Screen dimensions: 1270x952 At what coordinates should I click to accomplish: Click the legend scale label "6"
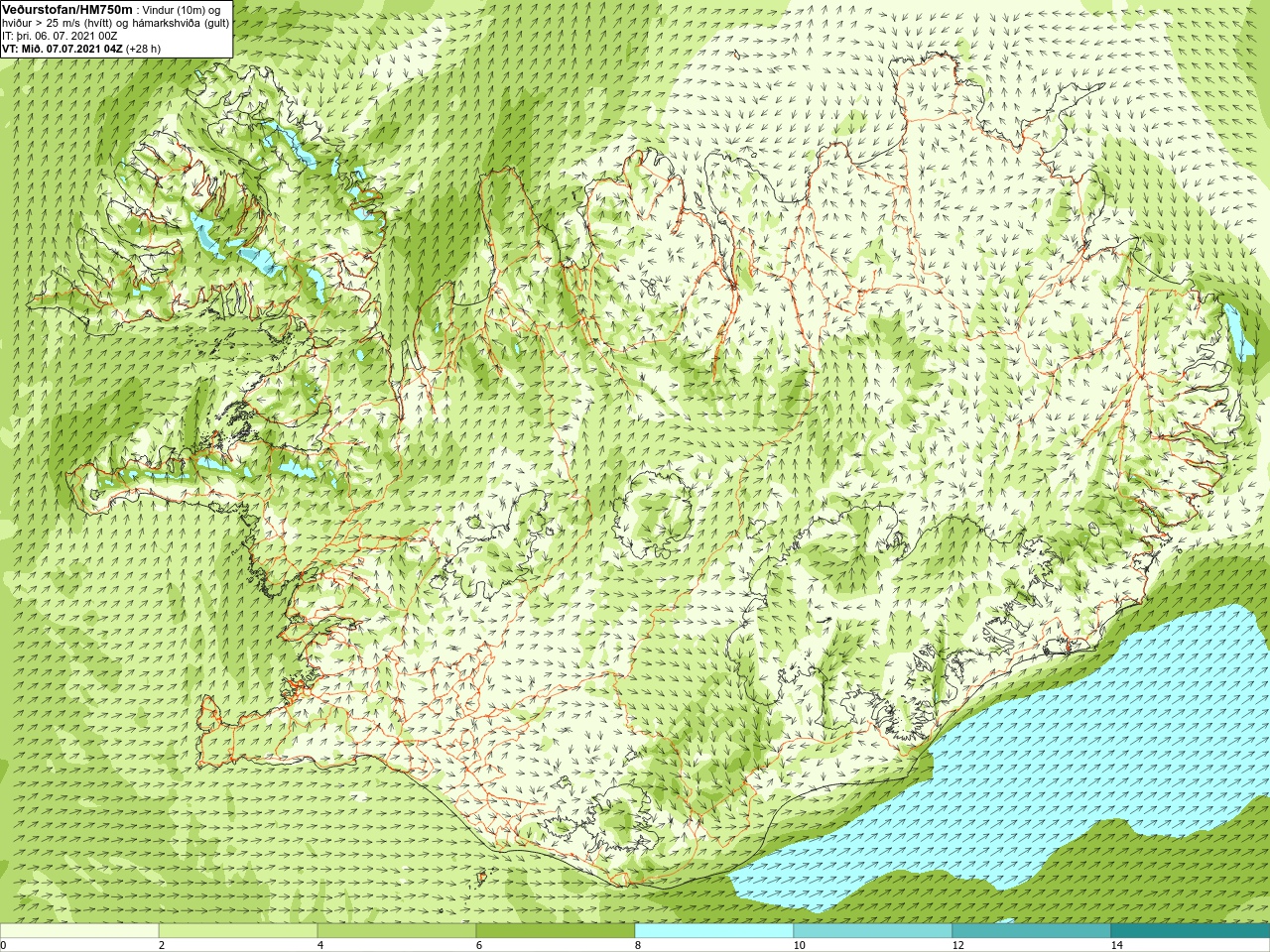pyautogui.click(x=479, y=945)
